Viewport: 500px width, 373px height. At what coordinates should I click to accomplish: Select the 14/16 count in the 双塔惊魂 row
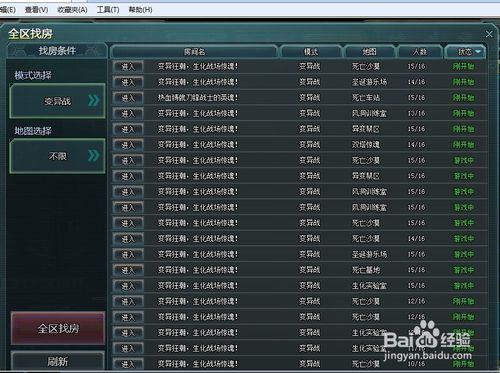click(x=416, y=145)
